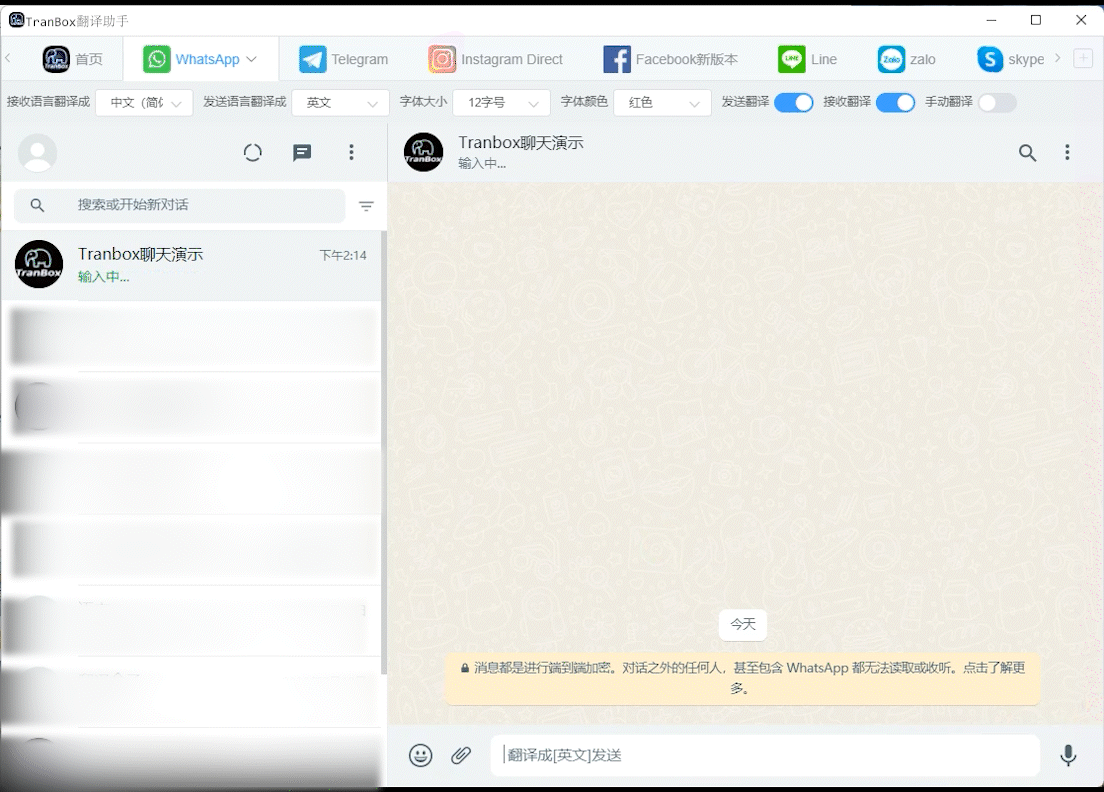
Task: Open the 首页 home tab
Action: (x=73, y=59)
